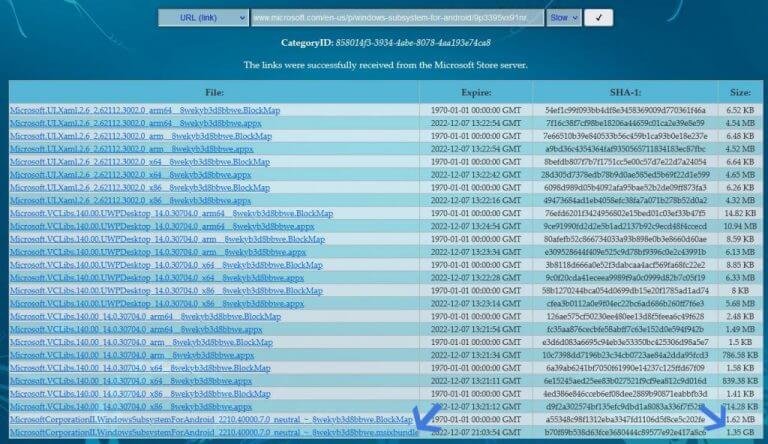Click VCLibs.140.00.UWPDesktop x64 BlockMap link
The height and width of the screenshot is (444, 768).
[166, 265]
